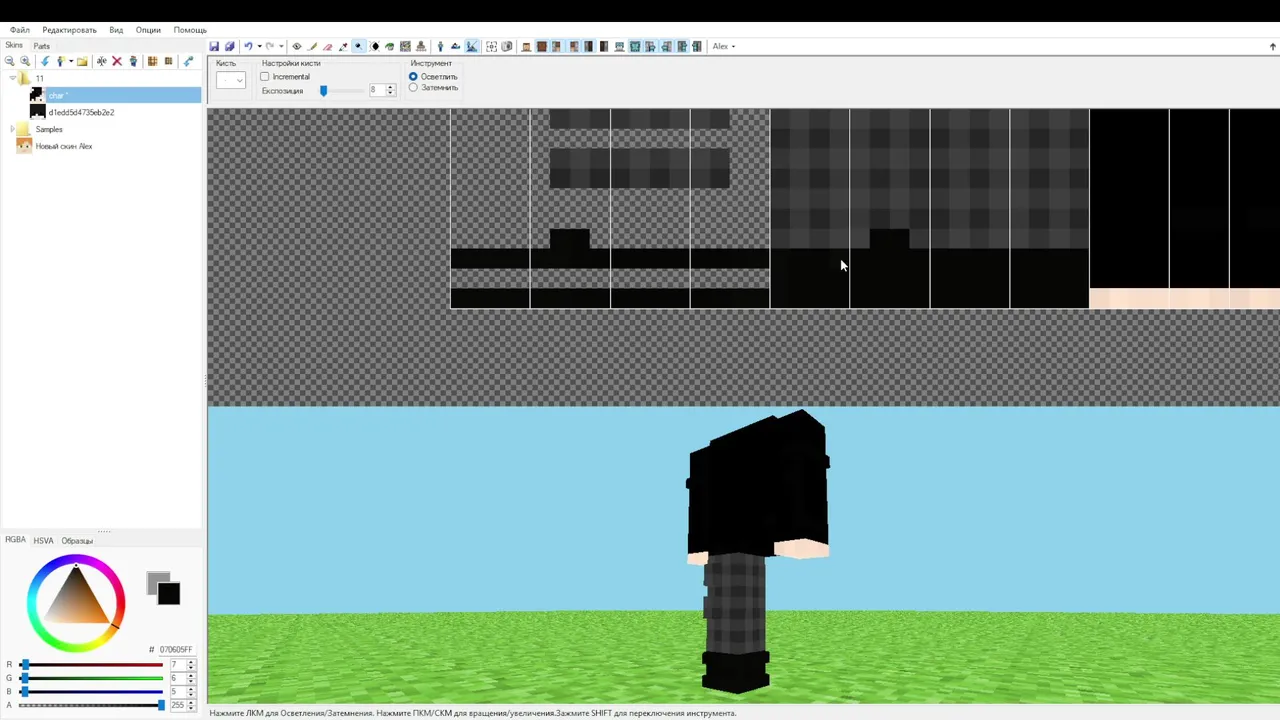Select the d1edd5d4735eb2e2 skin
The image size is (1280, 720).
(81, 112)
